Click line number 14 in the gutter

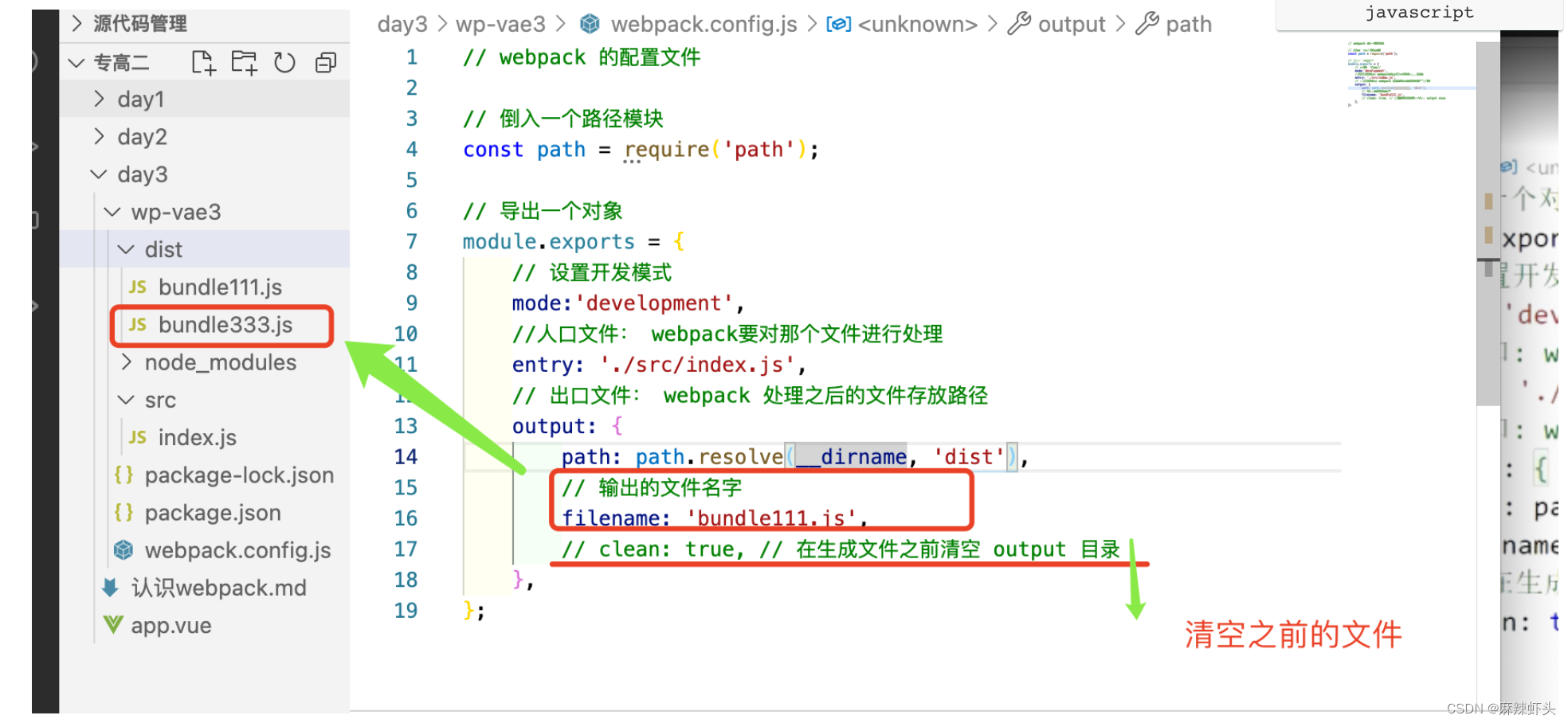[x=406, y=456]
